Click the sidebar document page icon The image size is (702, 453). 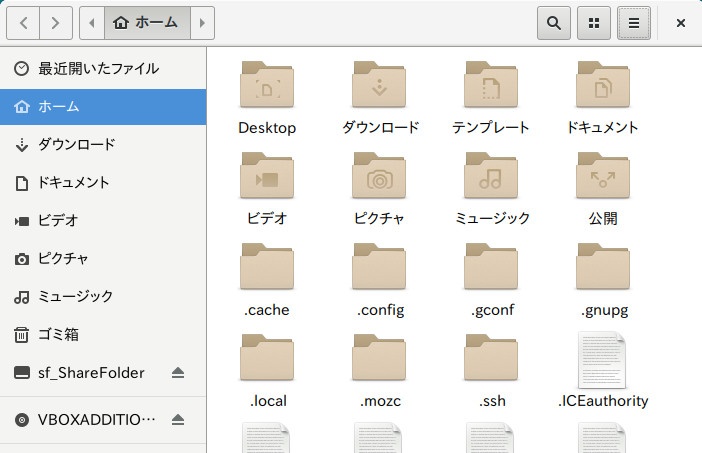coord(21,183)
